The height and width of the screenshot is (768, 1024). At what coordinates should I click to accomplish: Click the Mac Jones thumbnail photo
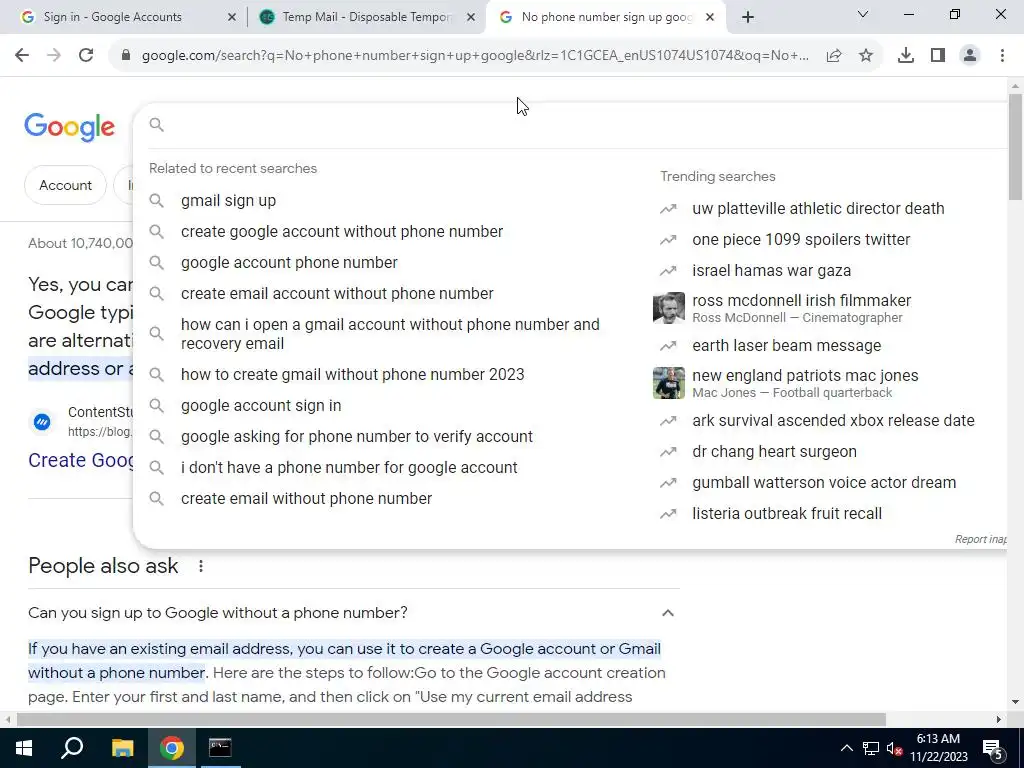click(x=669, y=383)
